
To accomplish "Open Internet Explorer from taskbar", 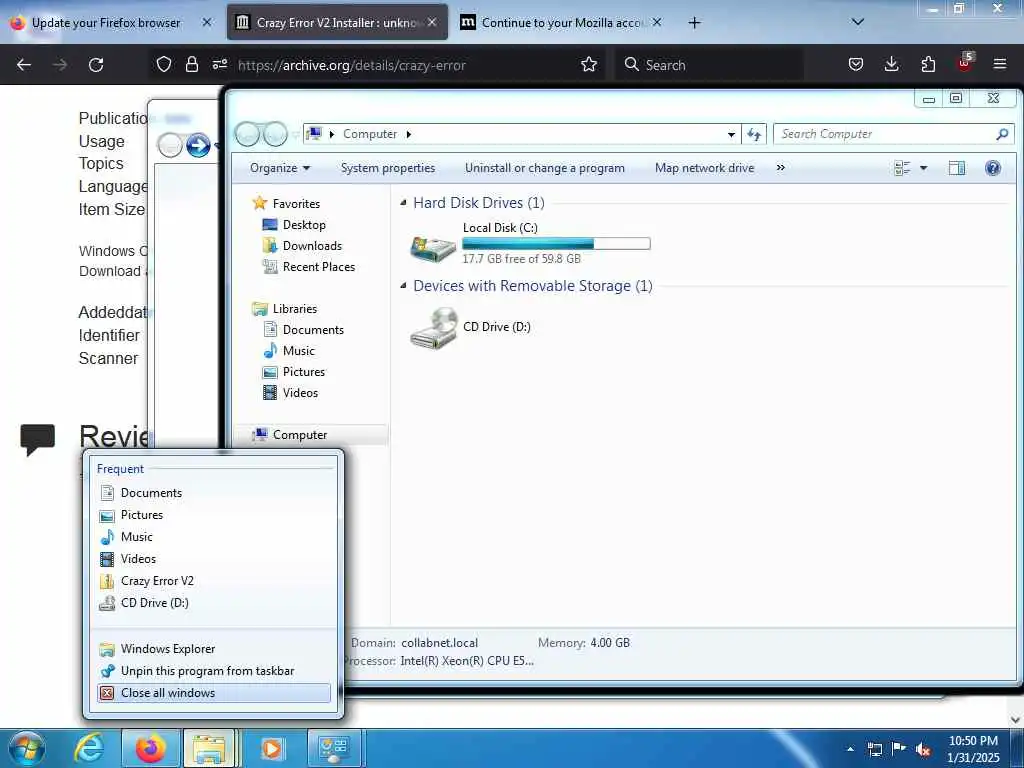I will pyautogui.click(x=89, y=748).
